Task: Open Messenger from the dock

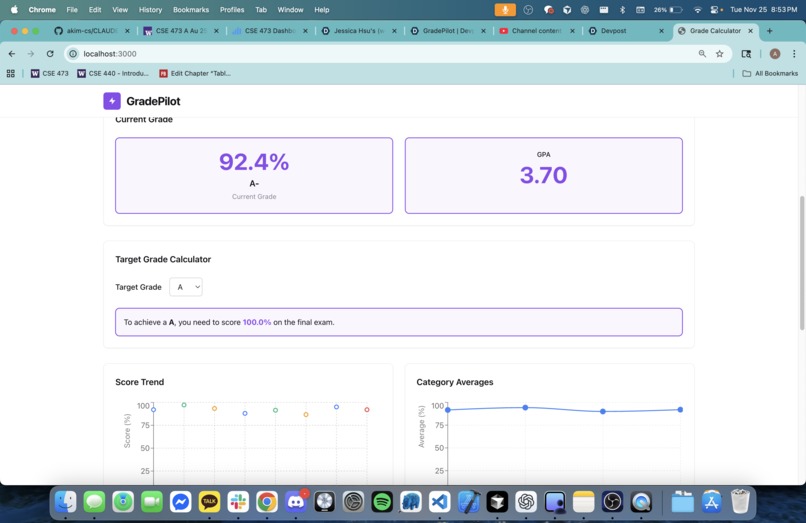Action: 181,502
